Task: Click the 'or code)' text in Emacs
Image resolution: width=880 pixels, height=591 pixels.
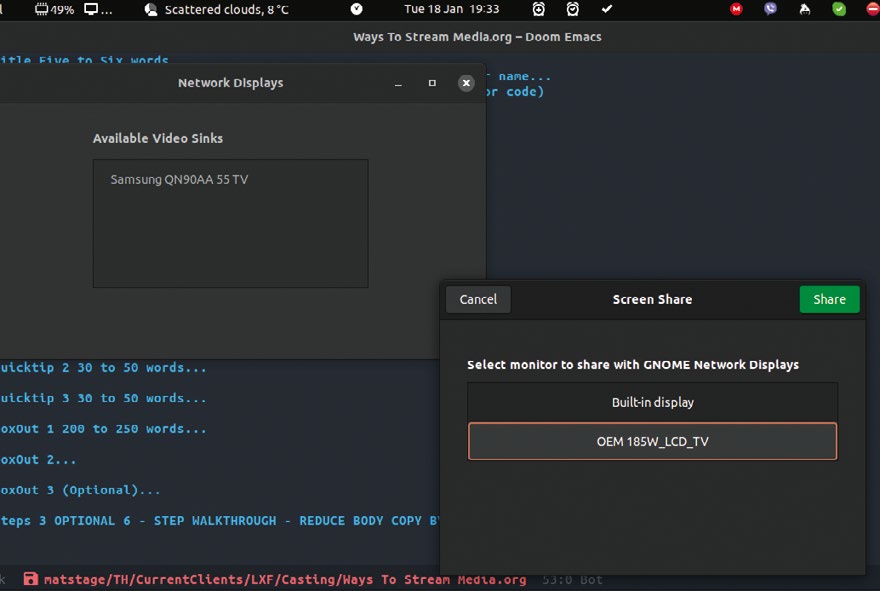Action: (515, 91)
